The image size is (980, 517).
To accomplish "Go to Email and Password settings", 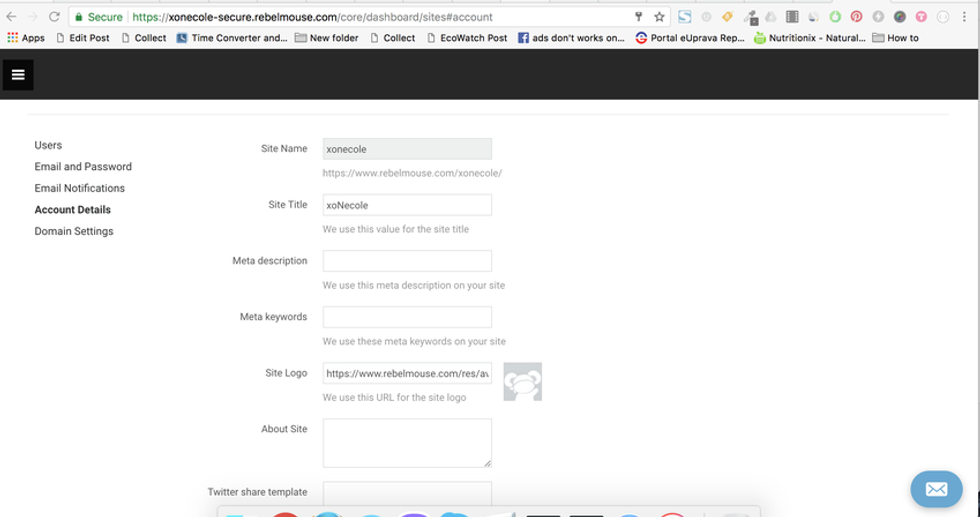I will [83, 167].
